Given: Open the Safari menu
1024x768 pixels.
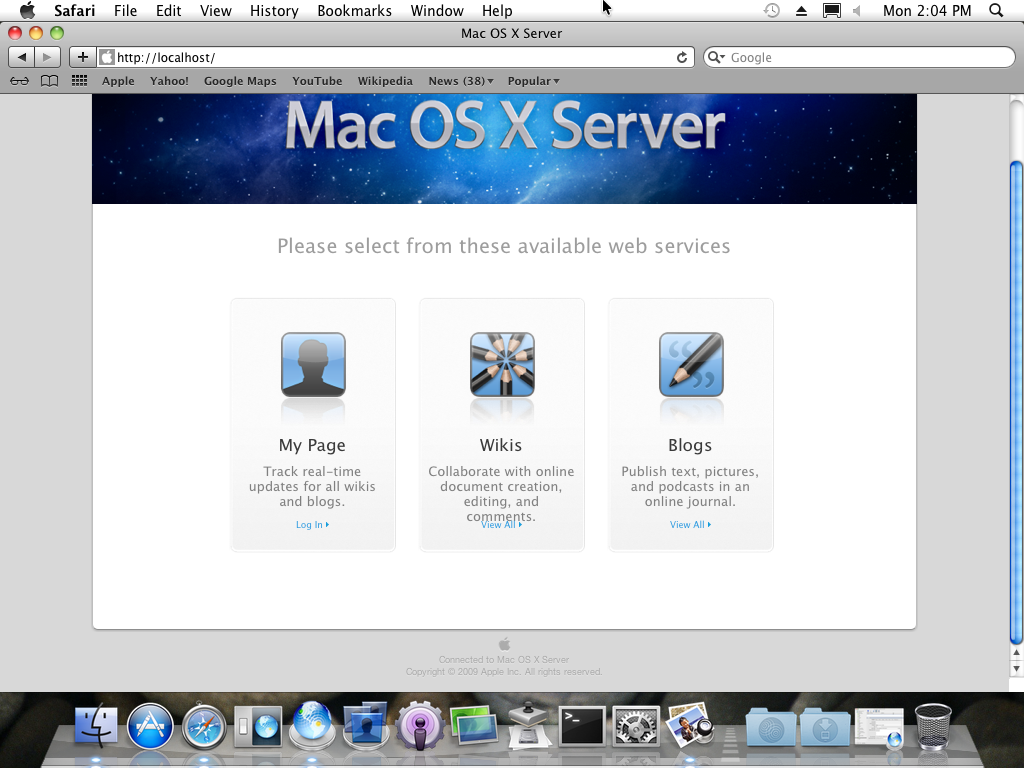Looking at the screenshot, I should 74,10.
